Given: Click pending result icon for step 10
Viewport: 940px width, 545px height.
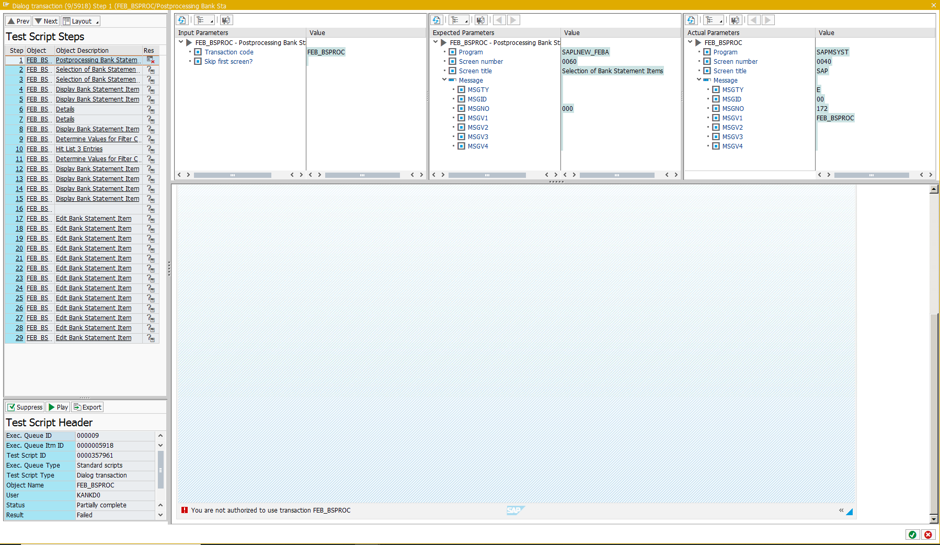Looking at the screenshot, I should point(151,149).
